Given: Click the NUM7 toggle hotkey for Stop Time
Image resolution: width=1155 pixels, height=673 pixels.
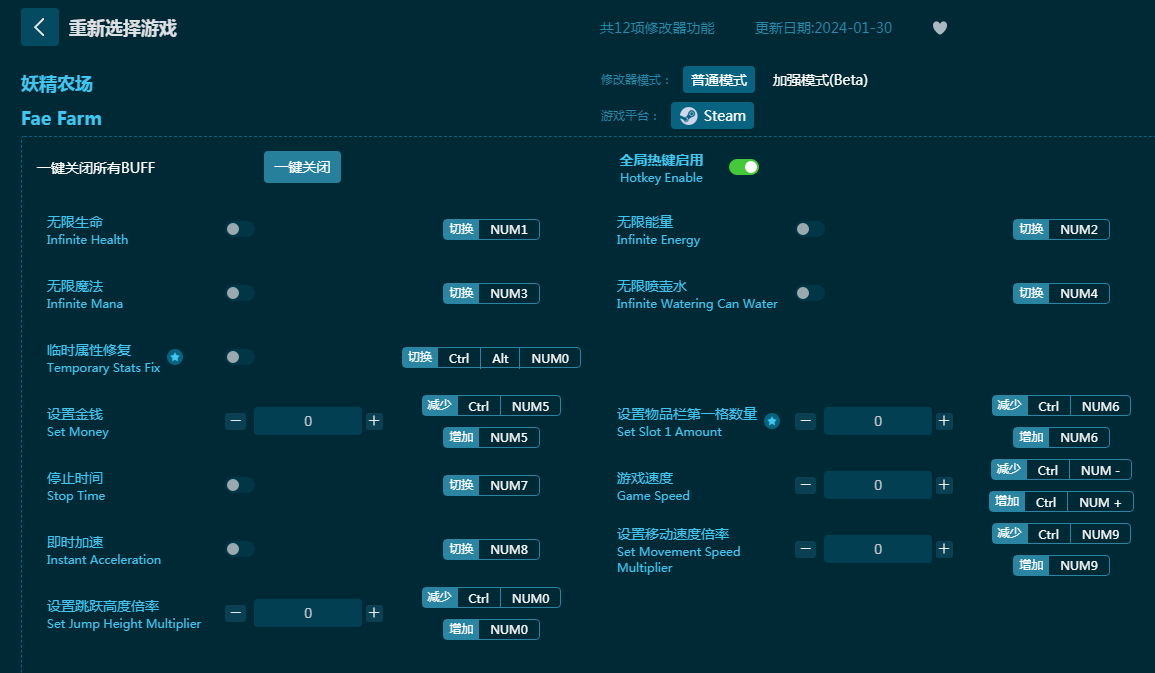Looking at the screenshot, I should click(491, 486).
